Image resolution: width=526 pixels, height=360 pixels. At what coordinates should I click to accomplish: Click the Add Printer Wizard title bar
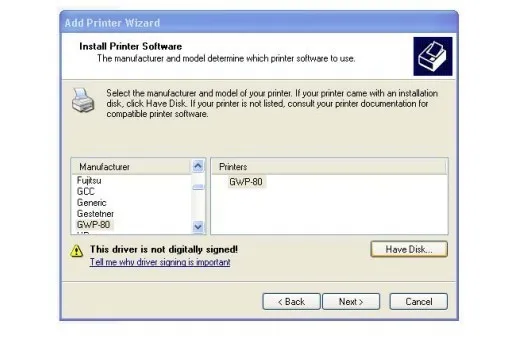coord(259,22)
